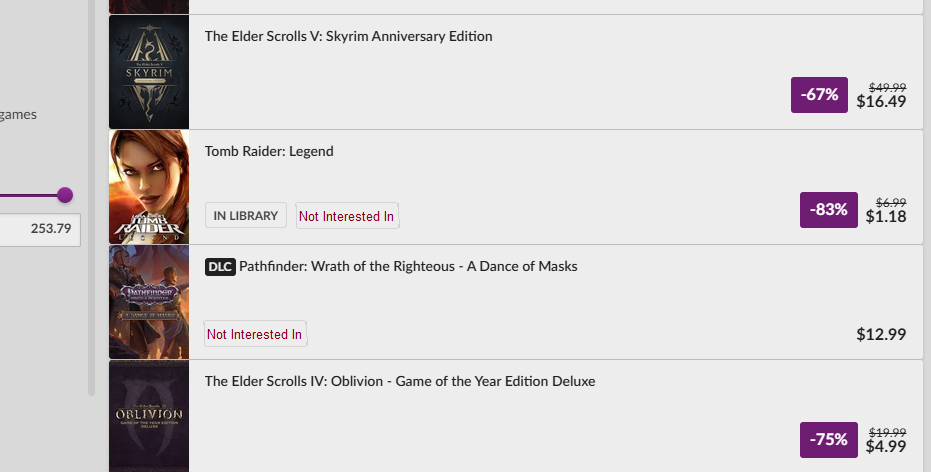Open Pathfinder: Wrath of the Righteous DLC title
The height and width of the screenshot is (472, 931).
(408, 267)
